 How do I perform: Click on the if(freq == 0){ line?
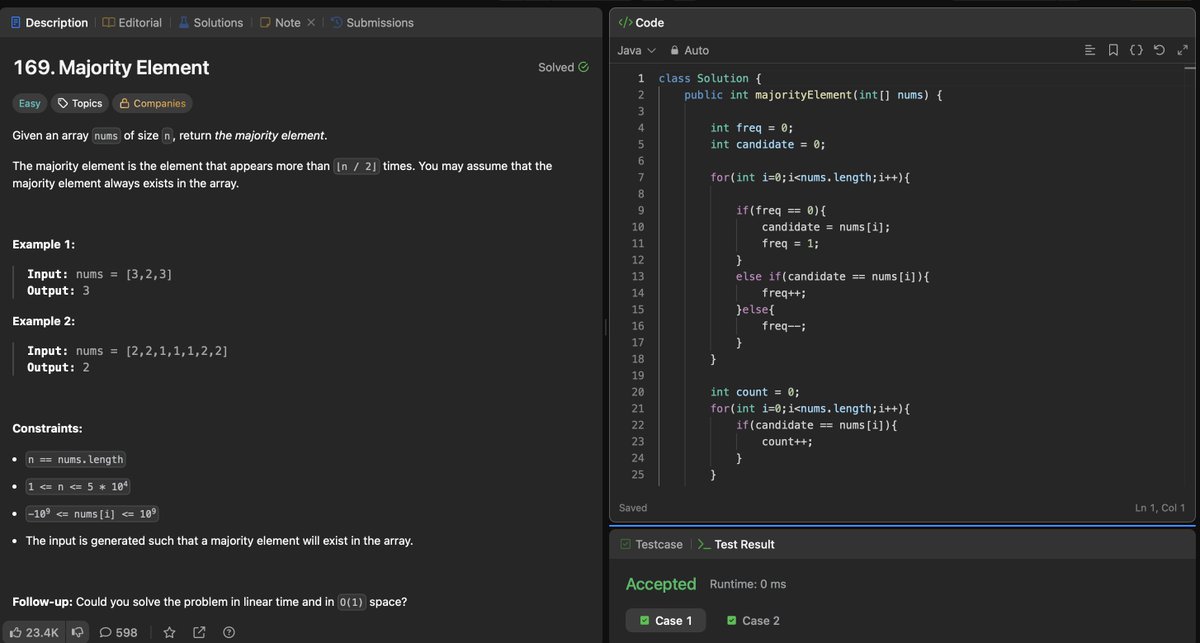pos(780,210)
